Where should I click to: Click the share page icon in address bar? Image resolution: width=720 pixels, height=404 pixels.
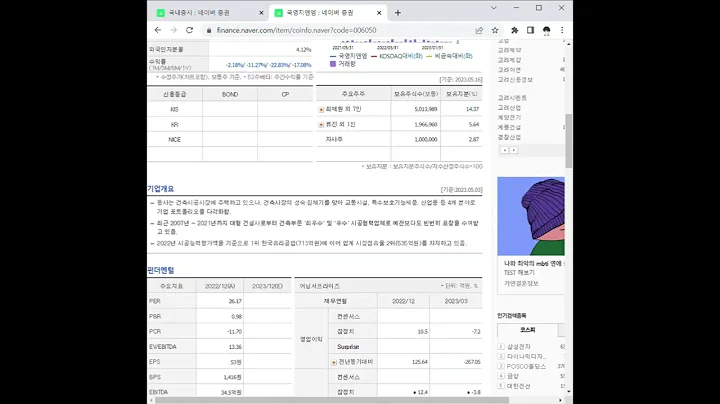coord(479,30)
